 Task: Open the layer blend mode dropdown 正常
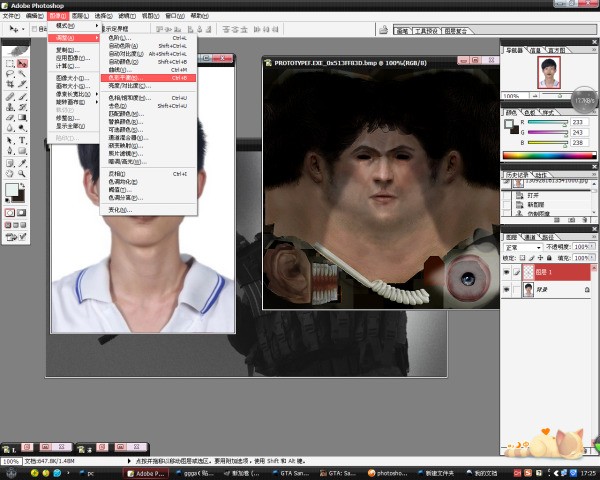[524, 247]
